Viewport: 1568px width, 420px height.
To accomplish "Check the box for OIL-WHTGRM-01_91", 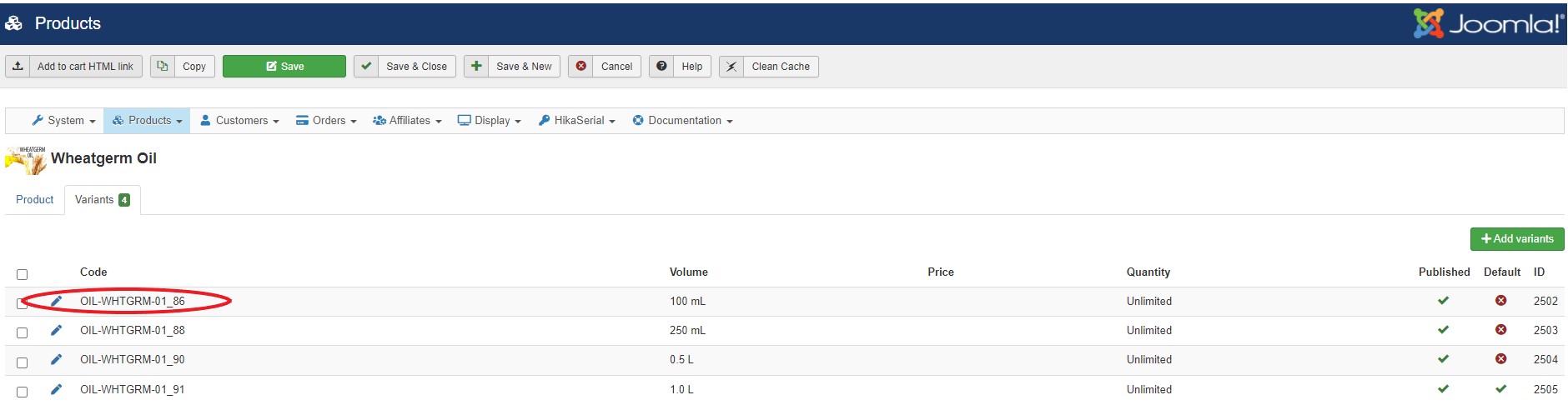I will (x=23, y=392).
